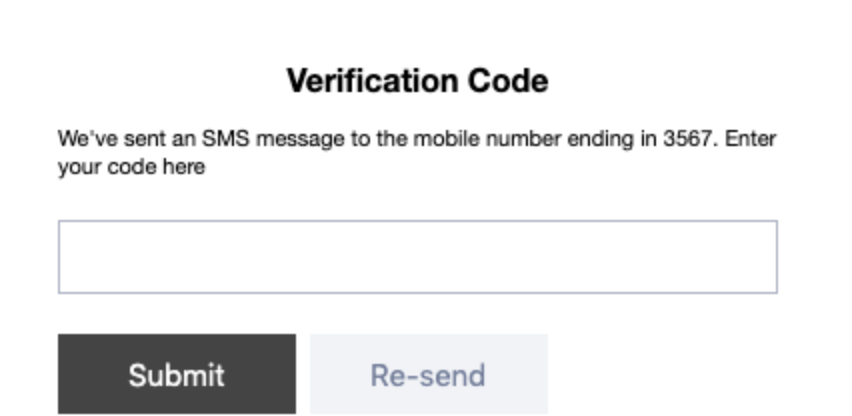Click the number 3567 in the message
Image resolution: width=852 pixels, height=416 pixels.
[x=687, y=139]
